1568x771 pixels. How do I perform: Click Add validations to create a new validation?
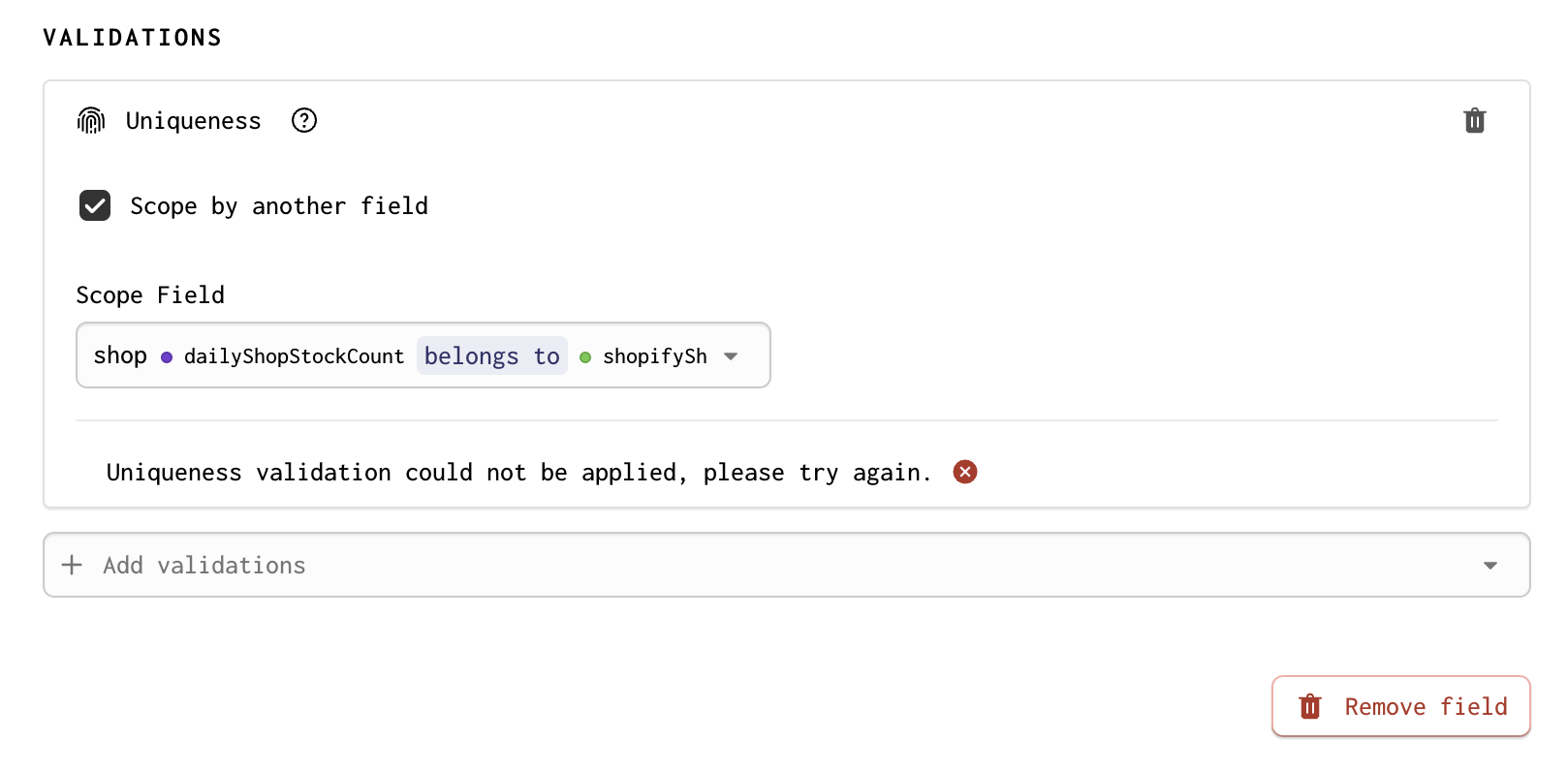[203, 565]
